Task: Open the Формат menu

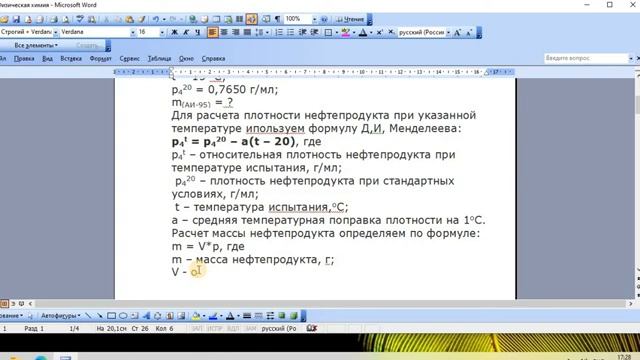Action: [x=100, y=59]
